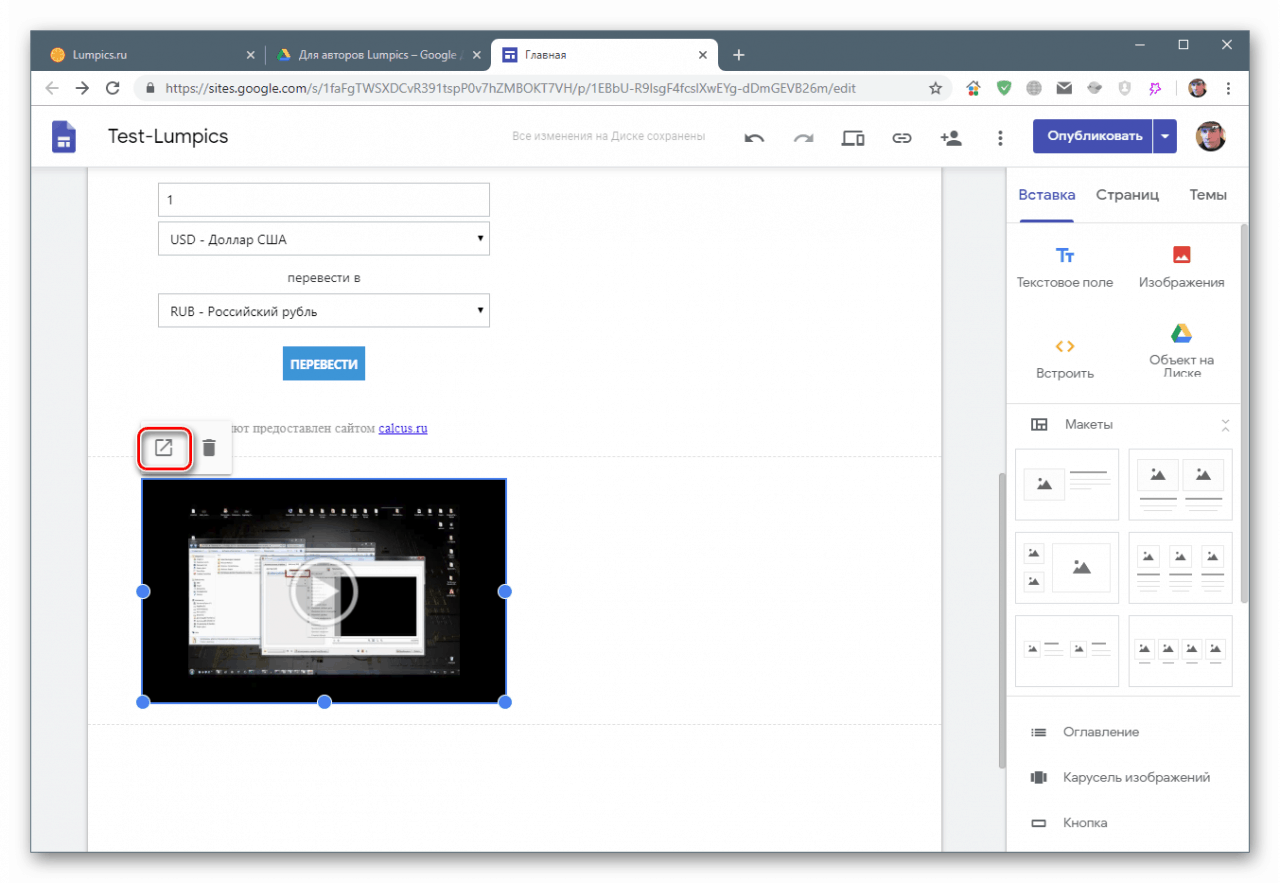Bookmark this page with the star icon
1280x883 pixels.
click(x=936, y=88)
